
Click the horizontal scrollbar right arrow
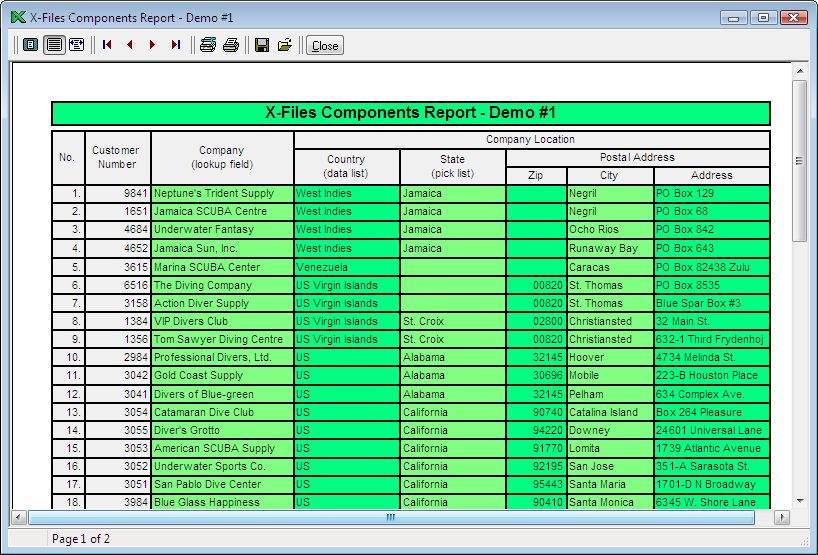[x=782, y=518]
